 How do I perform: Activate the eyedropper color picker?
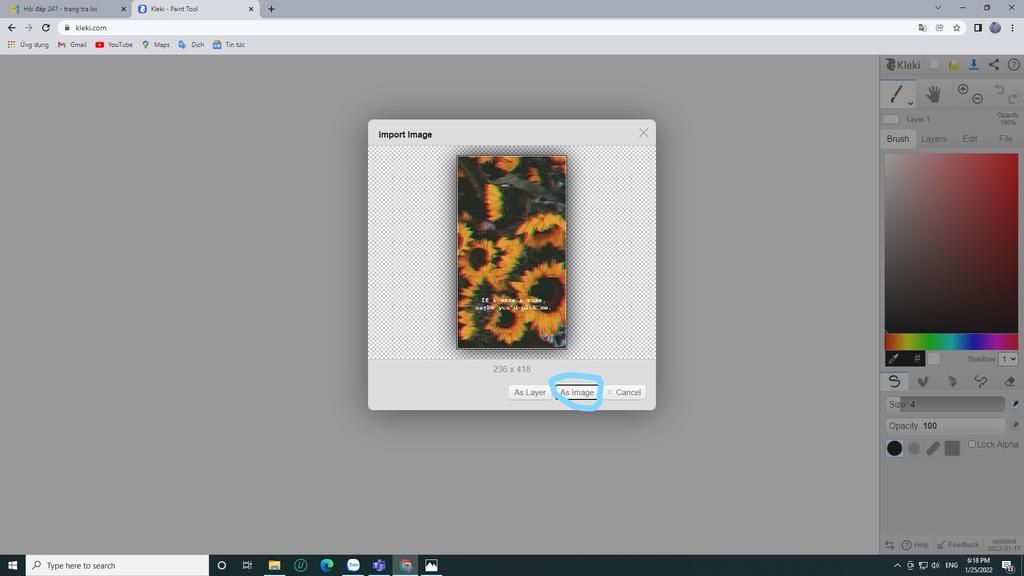click(894, 359)
